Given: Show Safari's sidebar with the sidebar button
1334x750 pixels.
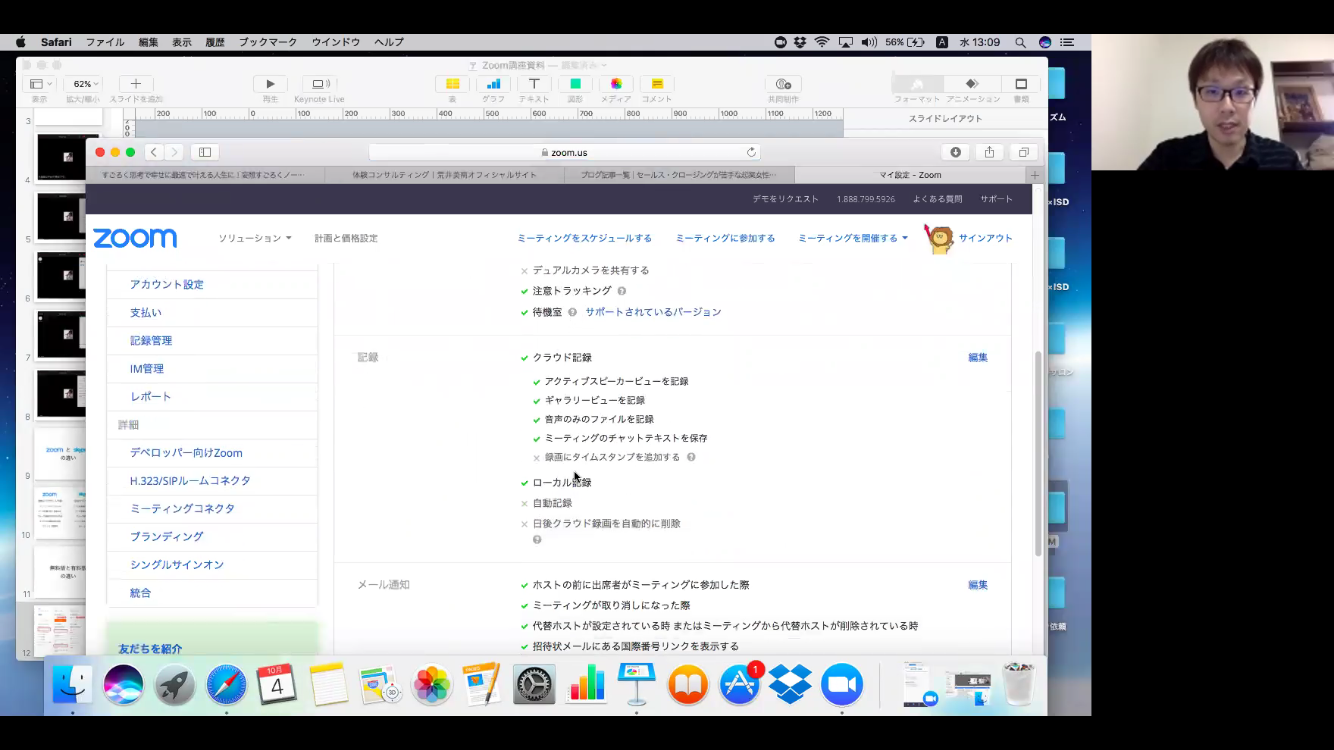Looking at the screenshot, I should point(205,152).
